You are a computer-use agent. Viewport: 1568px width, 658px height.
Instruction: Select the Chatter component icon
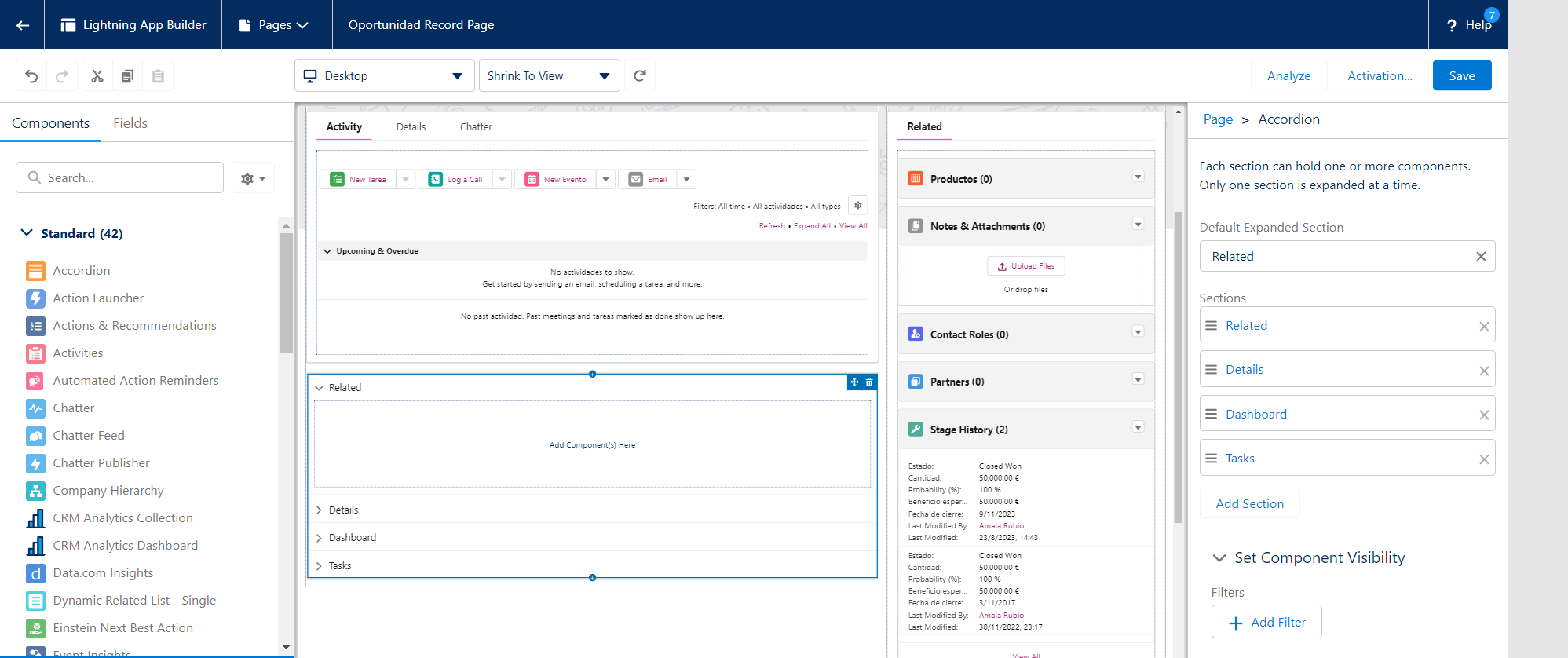pyautogui.click(x=35, y=408)
